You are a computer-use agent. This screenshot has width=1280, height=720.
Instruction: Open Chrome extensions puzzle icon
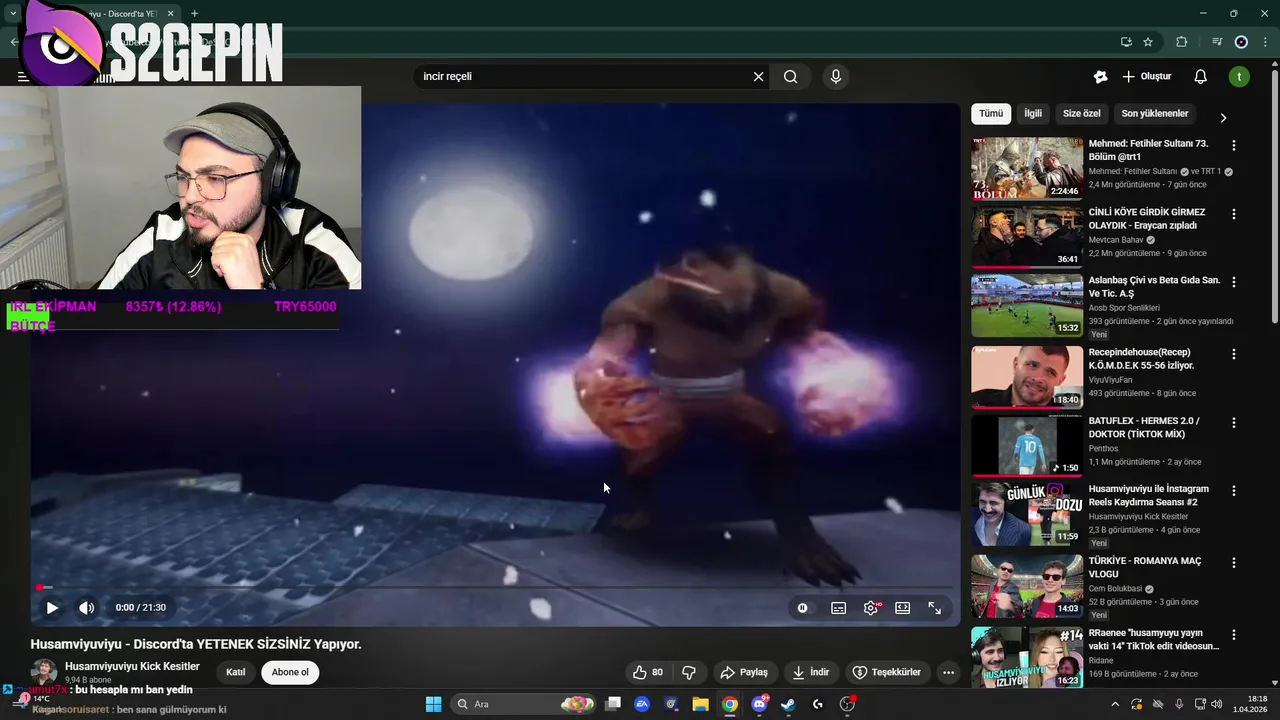(x=1181, y=42)
